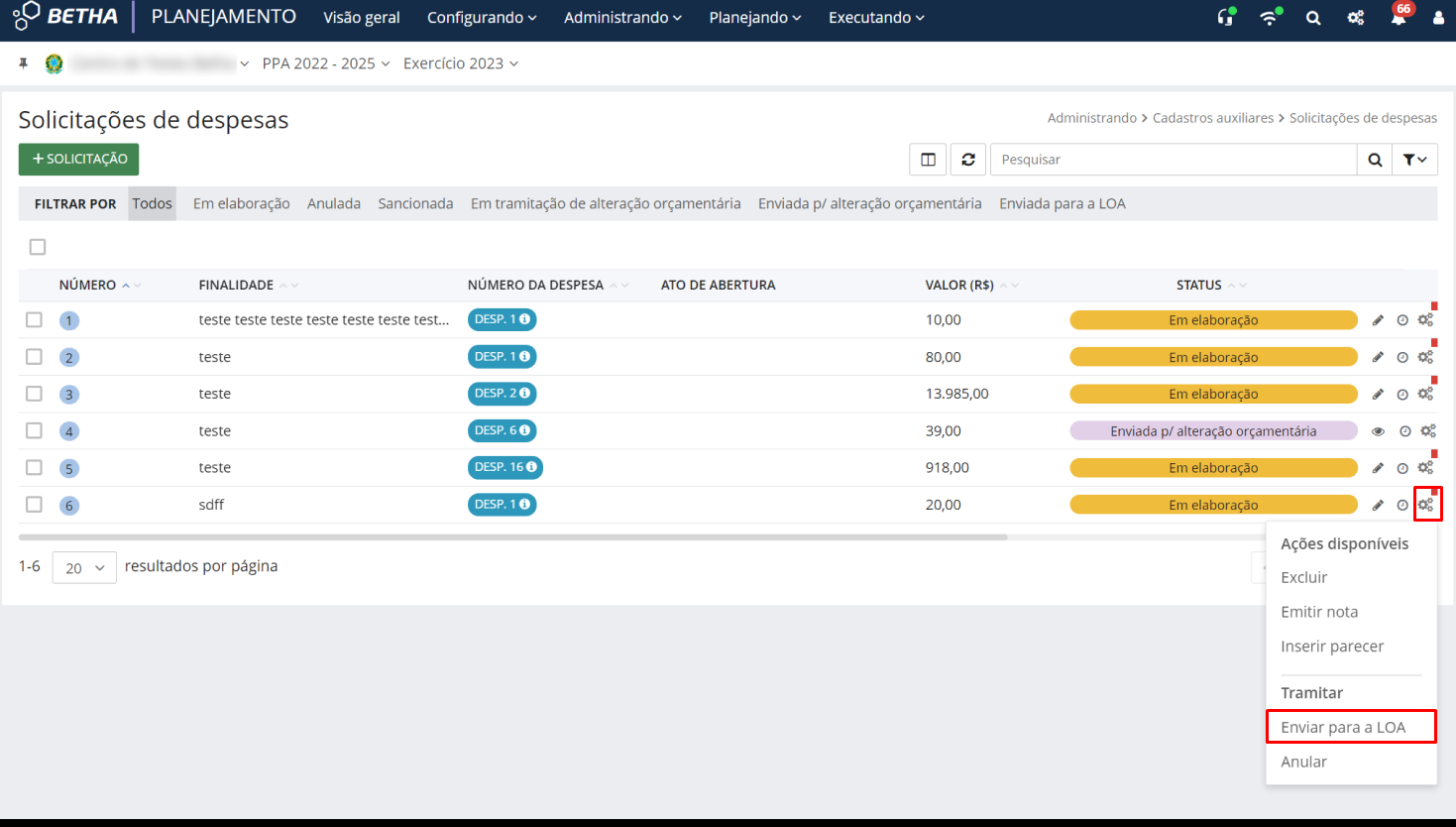The image size is (1456, 827).
Task: Filter by Em elaboração
Action: (x=242, y=203)
